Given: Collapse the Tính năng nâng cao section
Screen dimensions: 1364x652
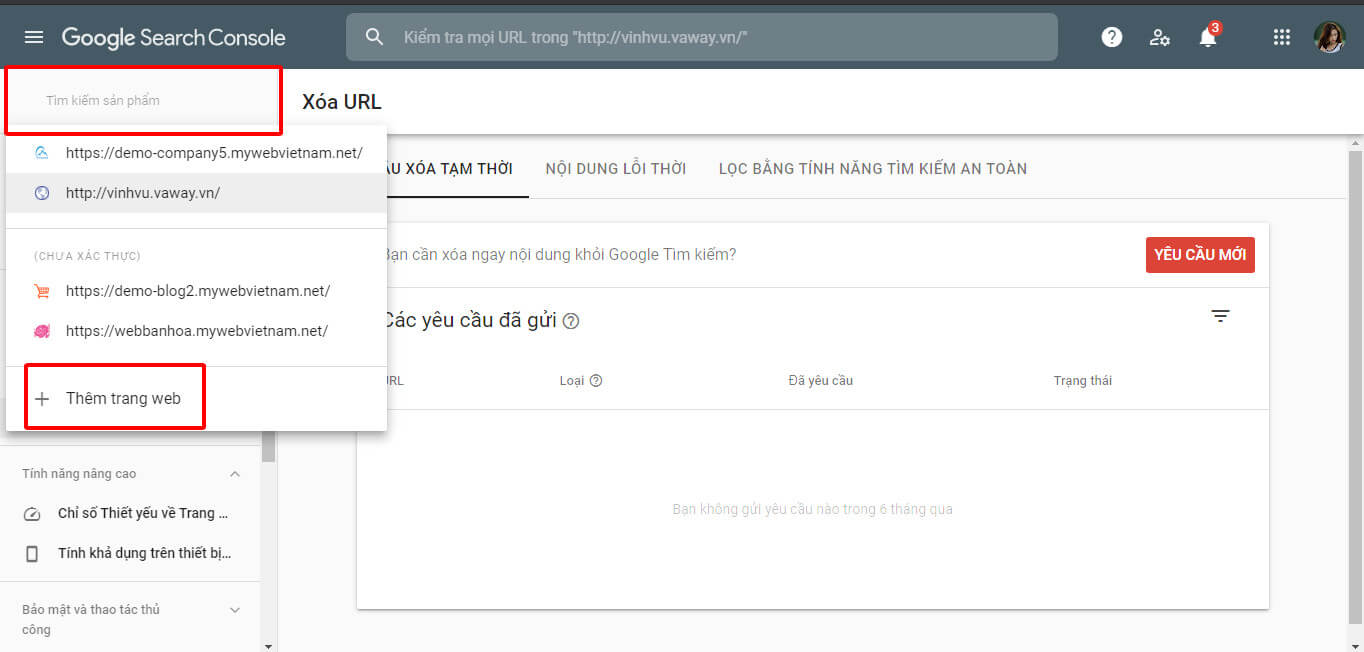Looking at the screenshot, I should [235, 474].
